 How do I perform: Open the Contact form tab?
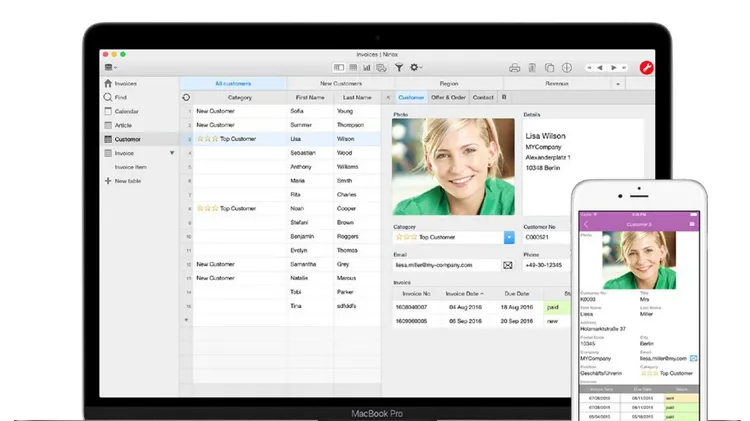click(483, 97)
